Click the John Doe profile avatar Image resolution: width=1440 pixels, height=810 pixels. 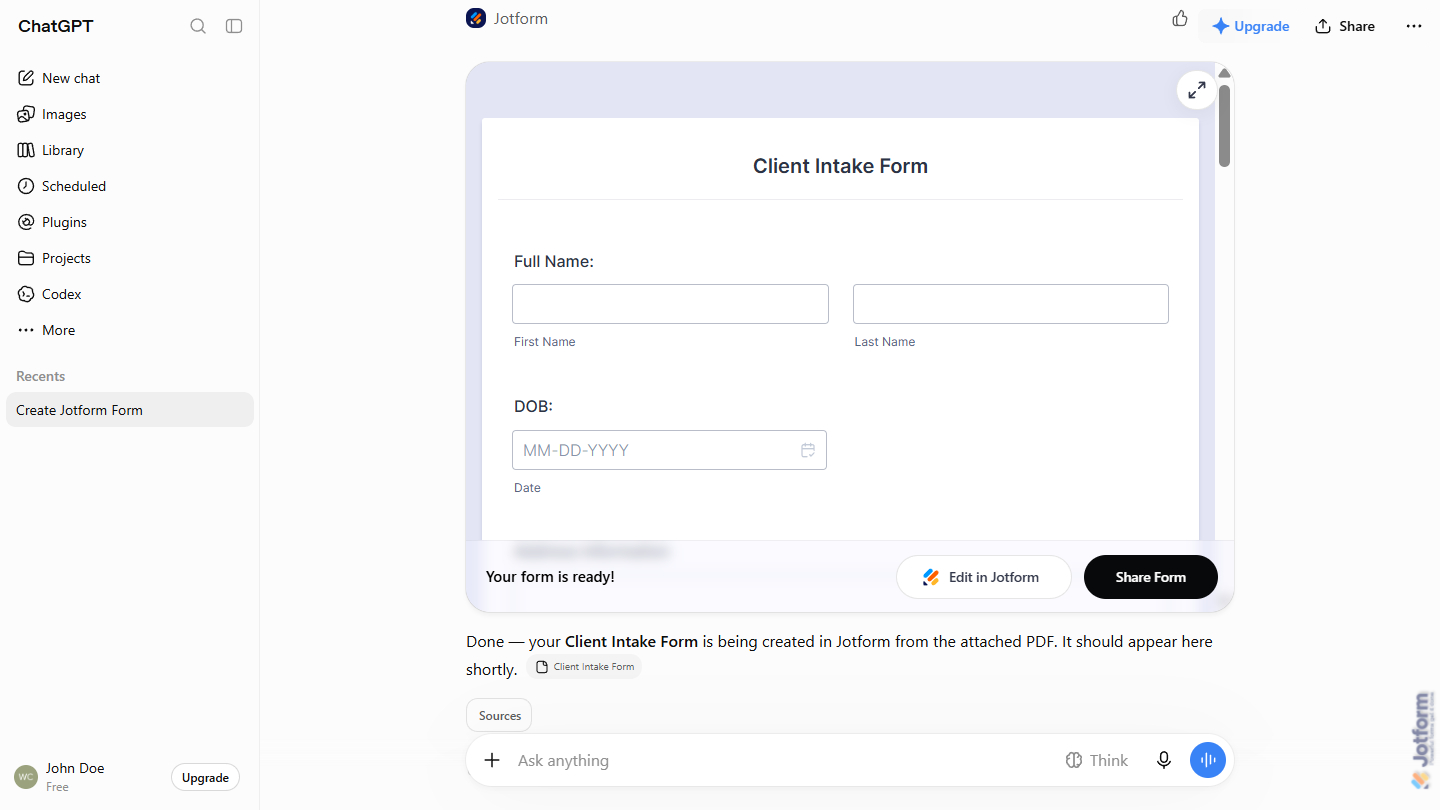[x=26, y=777]
